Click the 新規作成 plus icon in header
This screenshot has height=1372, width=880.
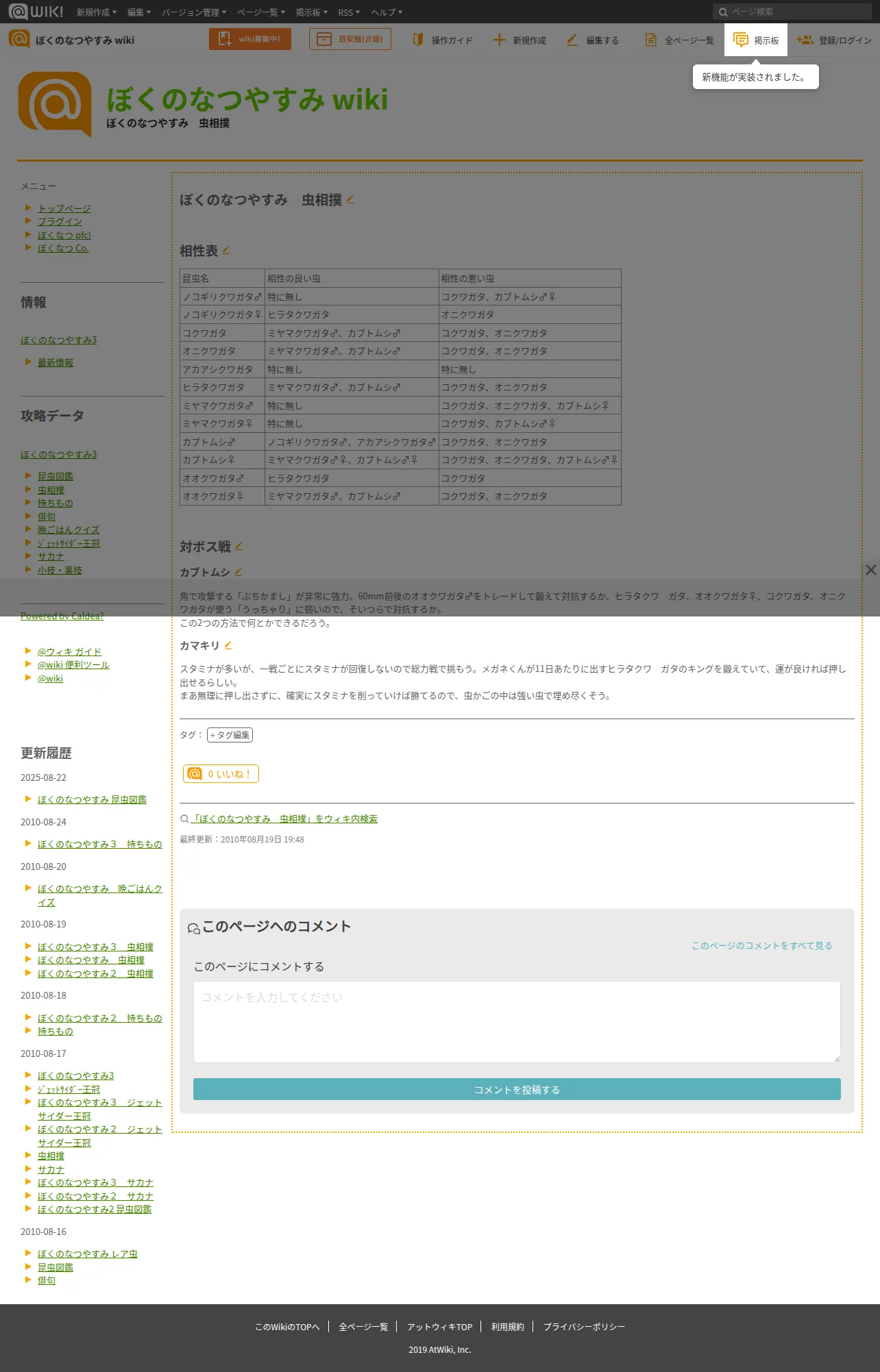pyautogui.click(x=500, y=40)
